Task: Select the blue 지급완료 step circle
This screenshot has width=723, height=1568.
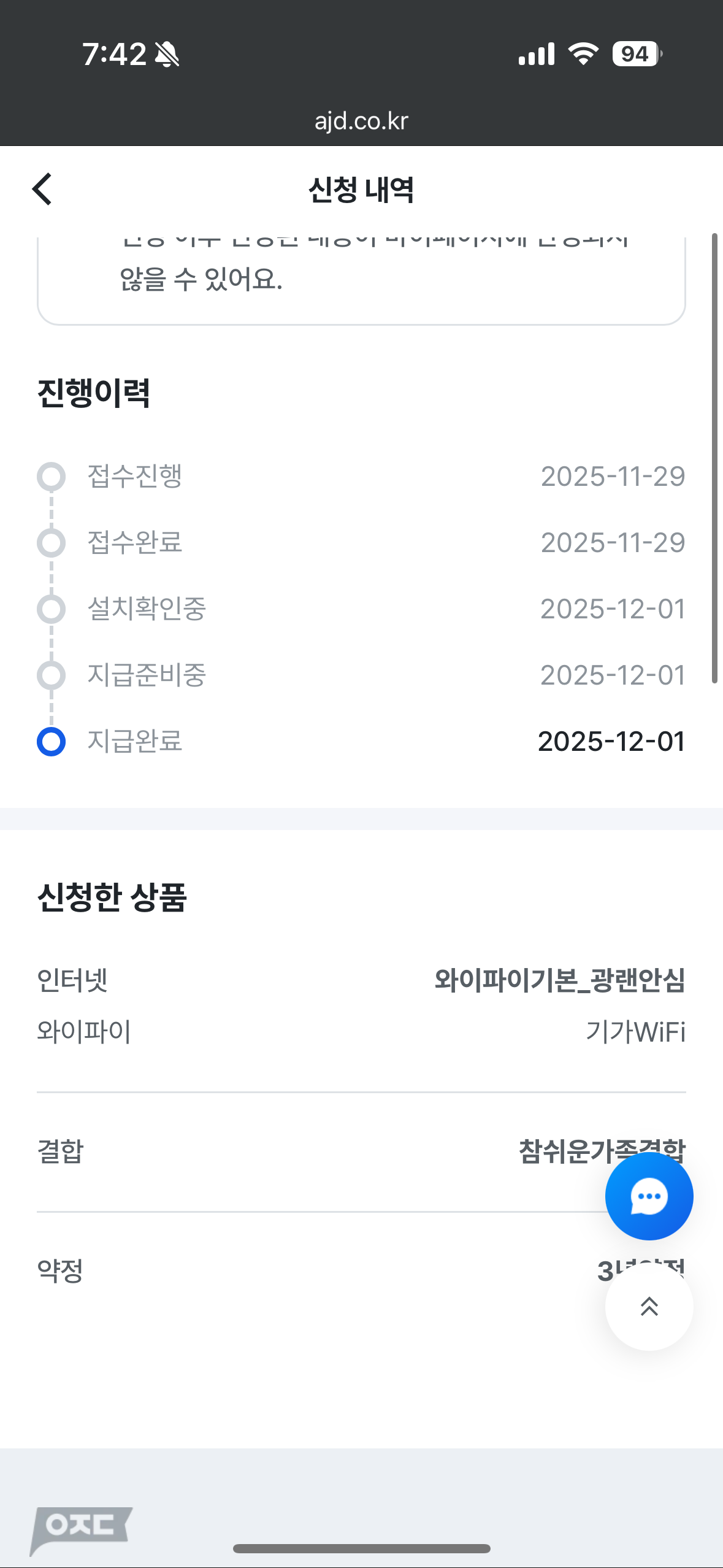Action: click(x=52, y=742)
